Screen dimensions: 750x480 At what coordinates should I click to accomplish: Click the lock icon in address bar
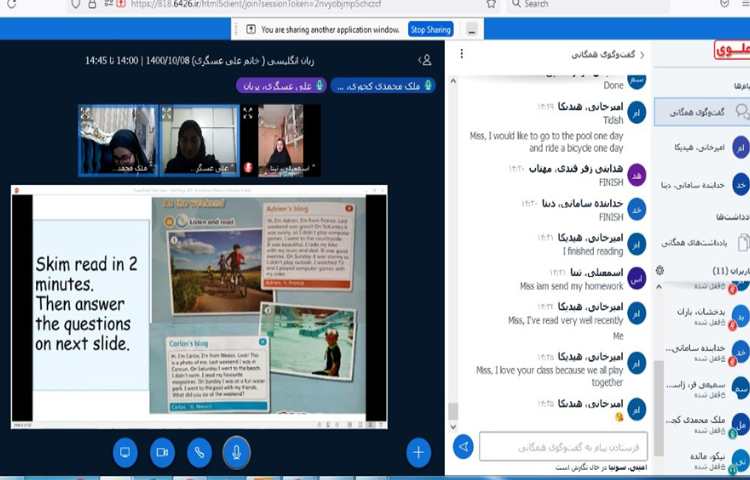click(x=92, y=4)
